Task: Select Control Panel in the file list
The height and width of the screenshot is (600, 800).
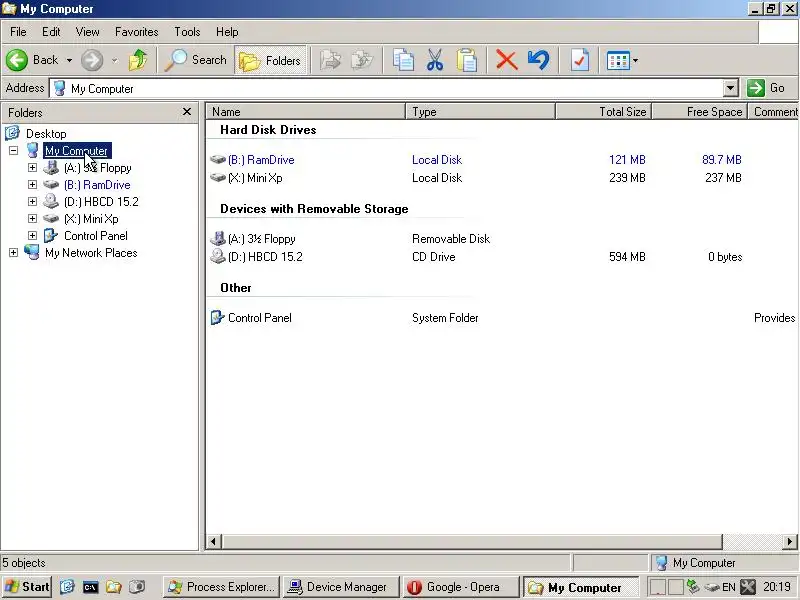Action: (x=259, y=318)
